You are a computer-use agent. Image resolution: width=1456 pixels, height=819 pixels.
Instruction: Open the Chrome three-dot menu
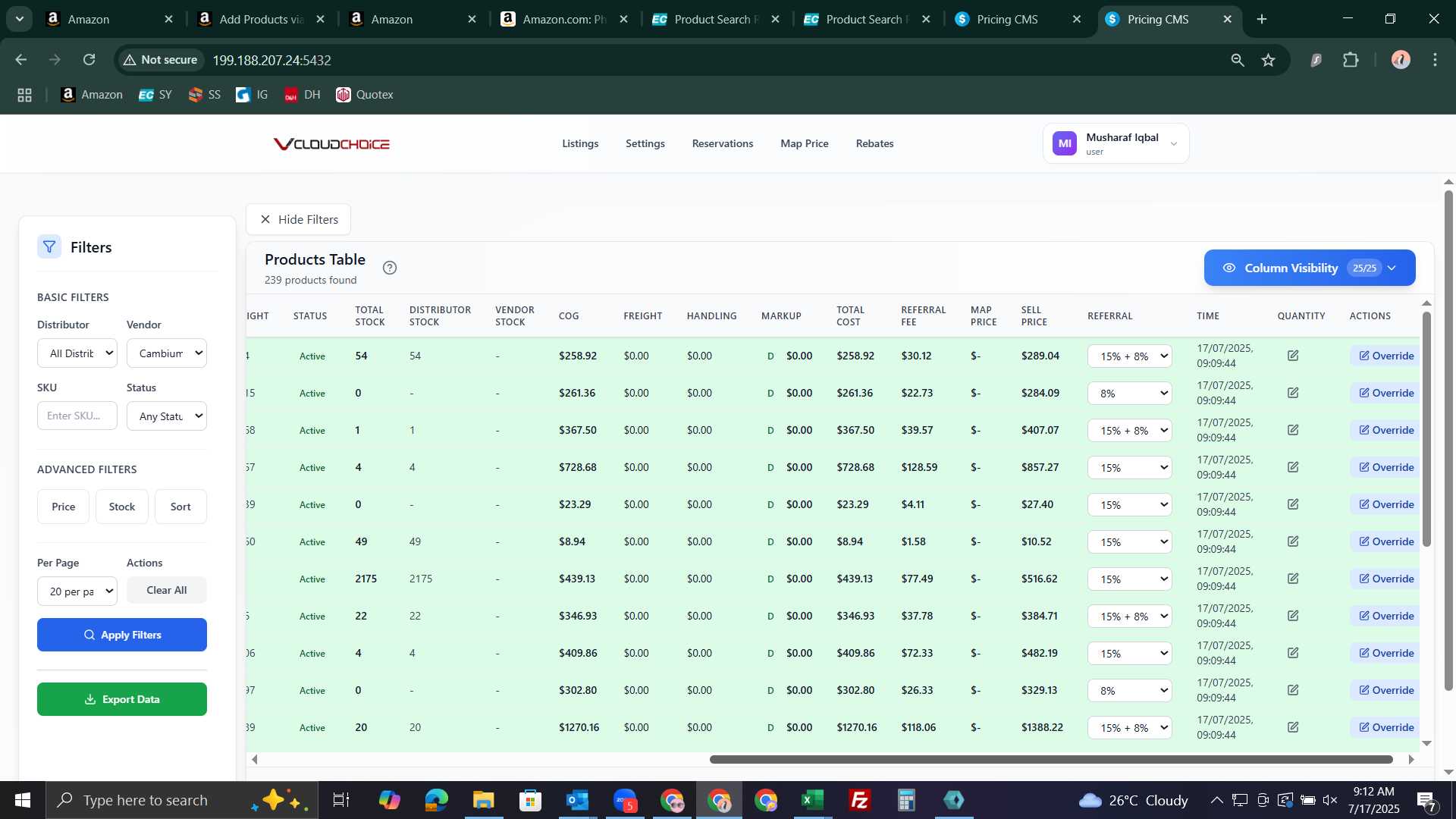(x=1435, y=60)
